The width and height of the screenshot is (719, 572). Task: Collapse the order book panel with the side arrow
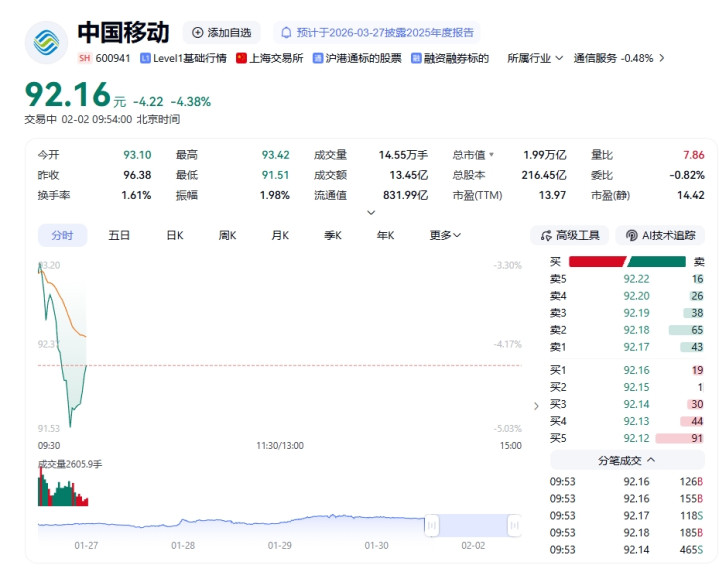click(x=535, y=406)
